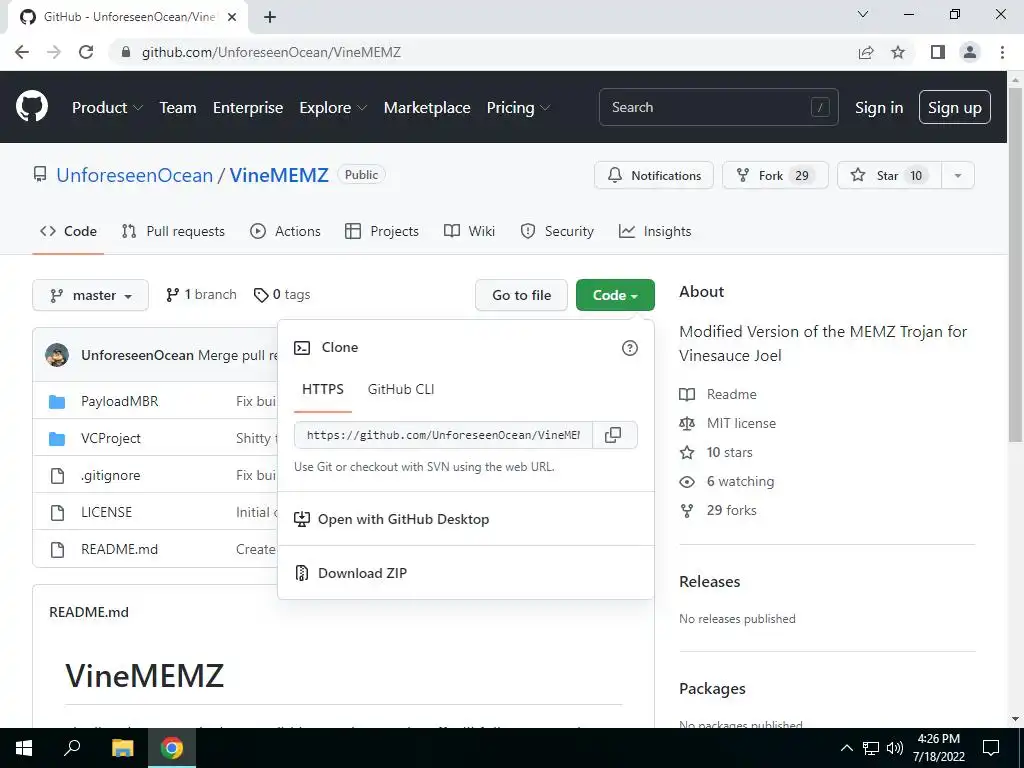
Task: Click the GitHub search input field
Action: tap(718, 107)
